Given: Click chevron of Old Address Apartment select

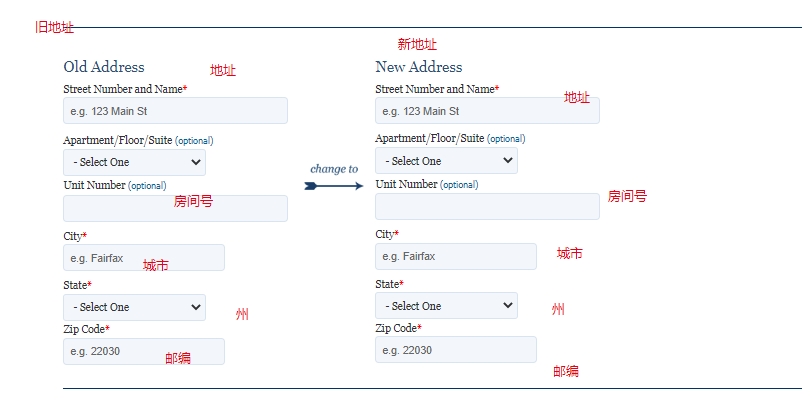Looking at the screenshot, I should (x=195, y=162).
